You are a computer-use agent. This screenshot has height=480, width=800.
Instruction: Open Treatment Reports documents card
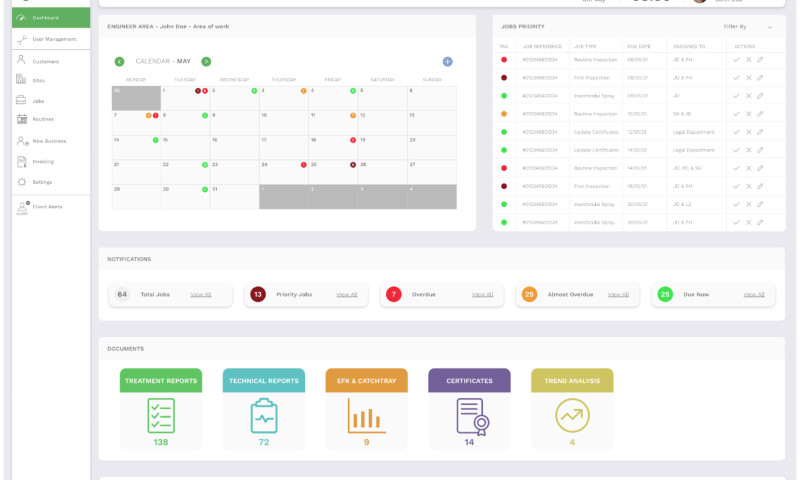(x=161, y=409)
